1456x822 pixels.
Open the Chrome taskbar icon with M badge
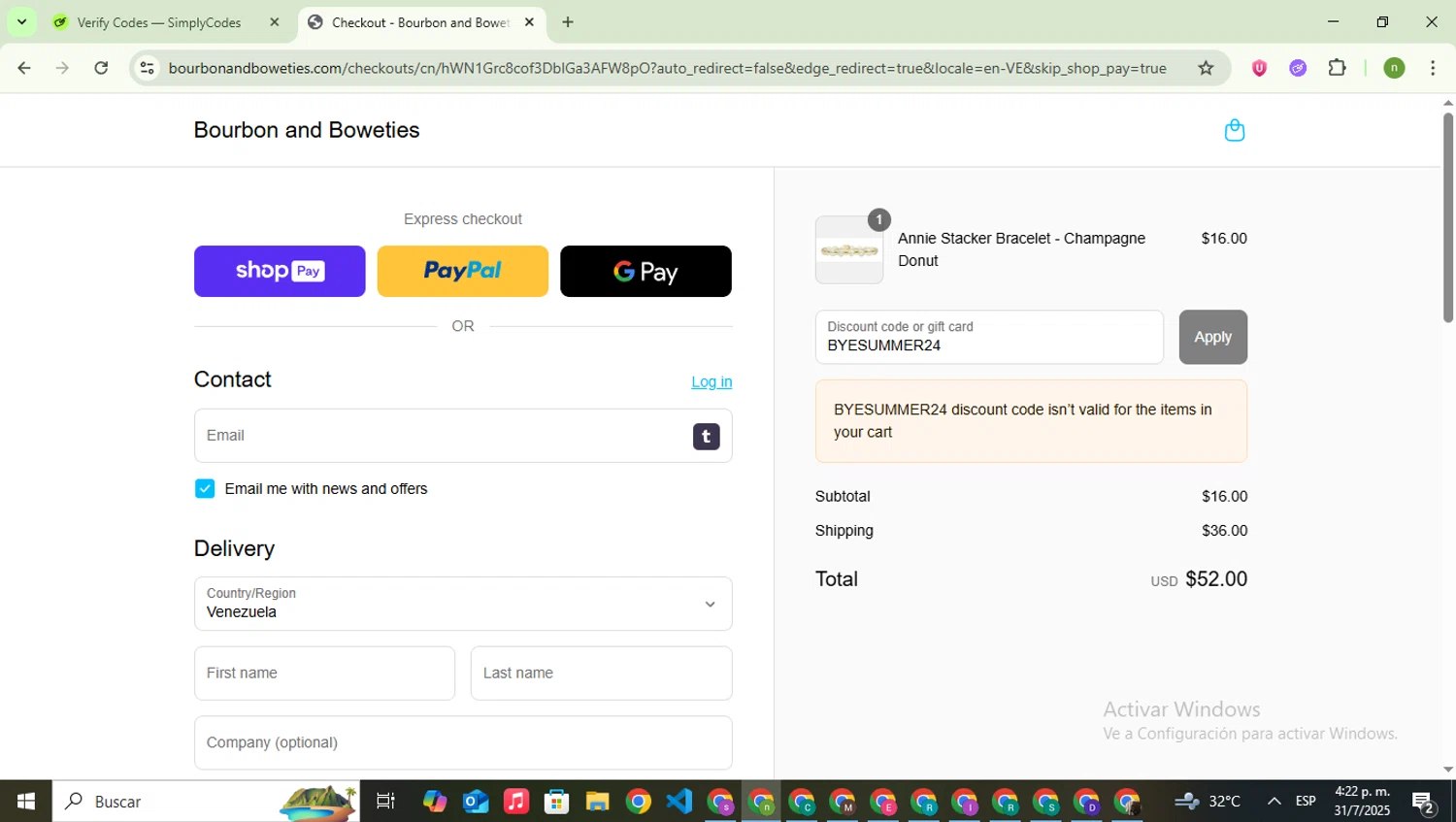click(843, 802)
